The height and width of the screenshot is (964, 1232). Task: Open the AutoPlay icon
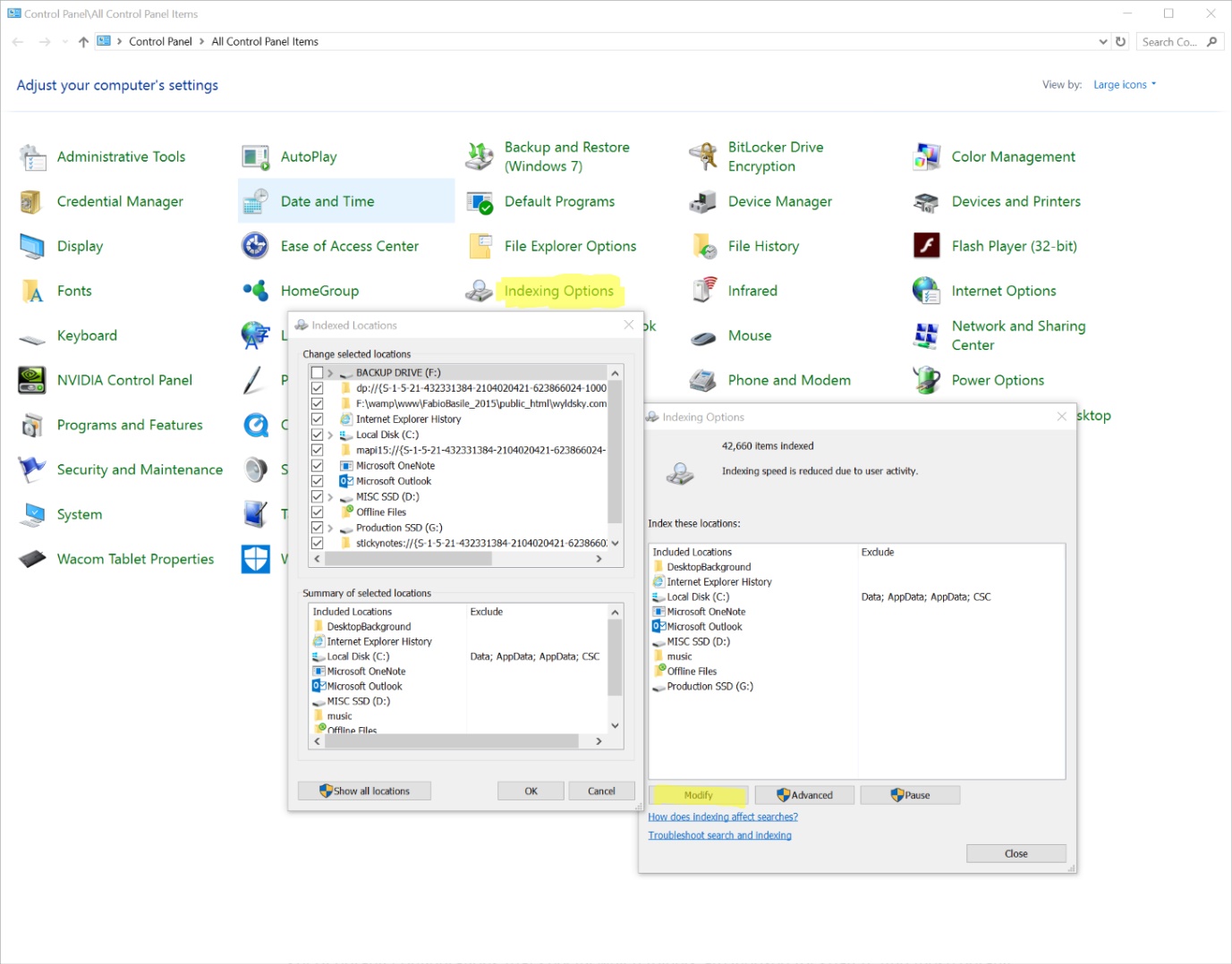tap(256, 157)
